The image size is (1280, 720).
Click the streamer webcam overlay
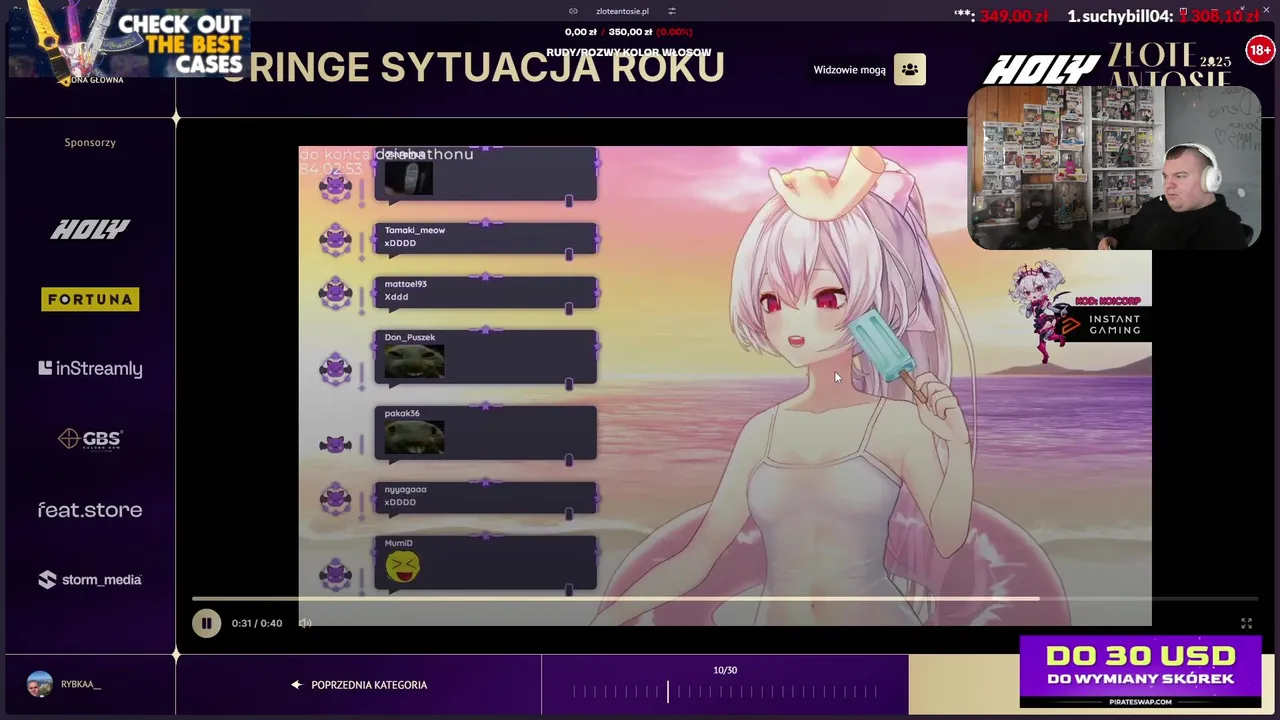click(1114, 167)
